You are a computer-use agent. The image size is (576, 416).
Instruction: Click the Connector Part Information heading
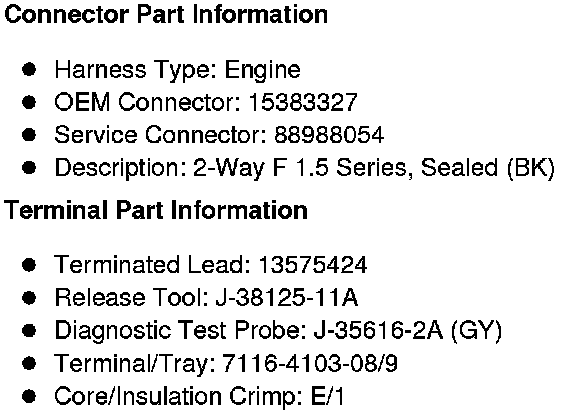pyautogui.click(x=166, y=15)
